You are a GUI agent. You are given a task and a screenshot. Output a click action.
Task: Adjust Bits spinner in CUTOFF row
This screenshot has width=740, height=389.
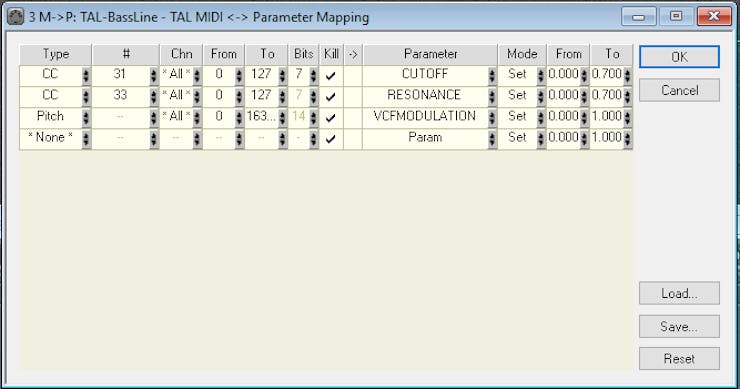(x=314, y=76)
